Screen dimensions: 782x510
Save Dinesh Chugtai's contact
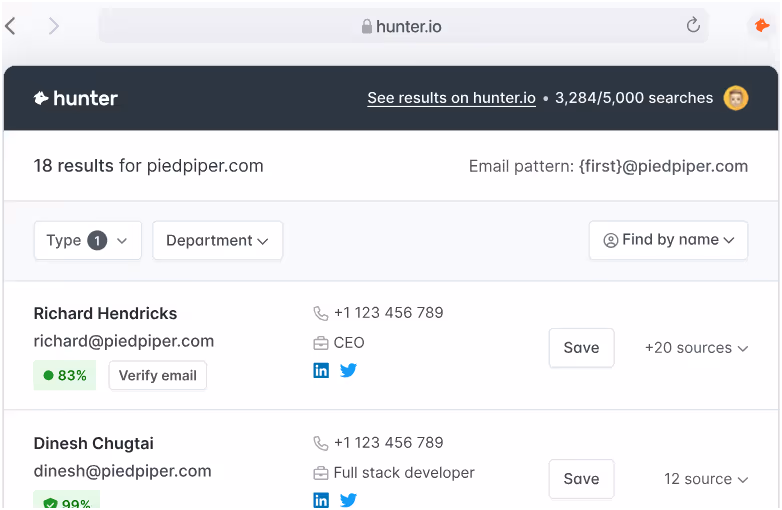tap(582, 479)
